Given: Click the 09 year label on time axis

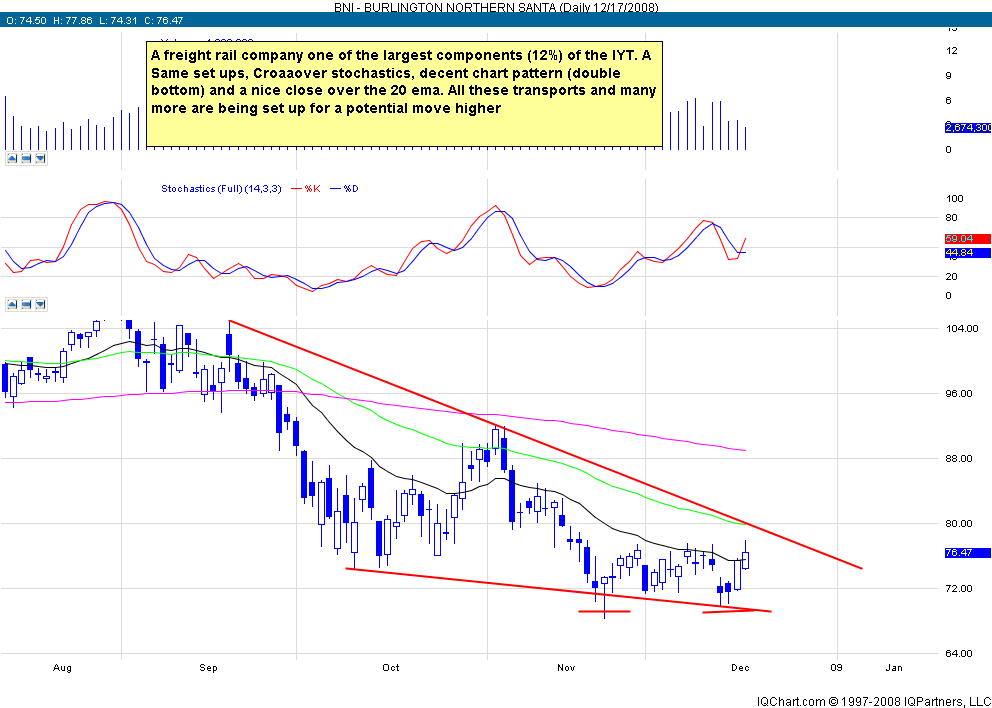Looking at the screenshot, I should 836,668.
